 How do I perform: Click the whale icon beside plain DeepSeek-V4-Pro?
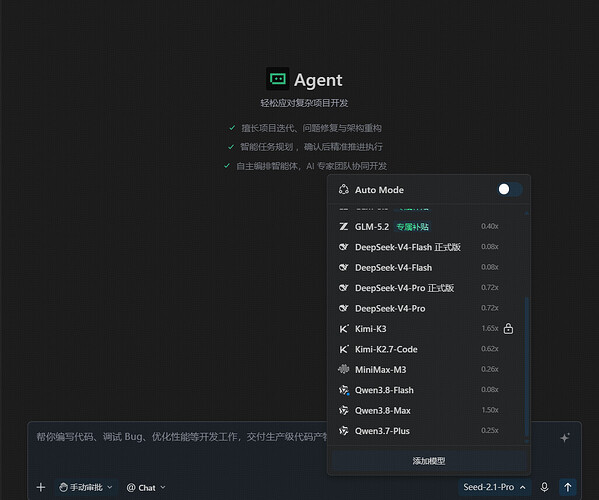(343, 308)
